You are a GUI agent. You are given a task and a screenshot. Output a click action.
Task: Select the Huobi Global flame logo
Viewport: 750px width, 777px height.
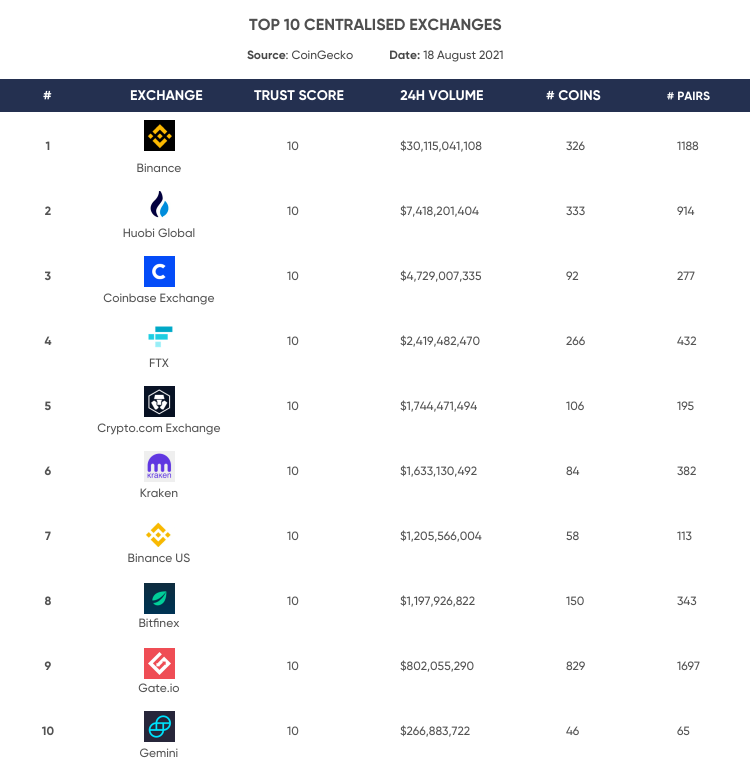point(159,204)
